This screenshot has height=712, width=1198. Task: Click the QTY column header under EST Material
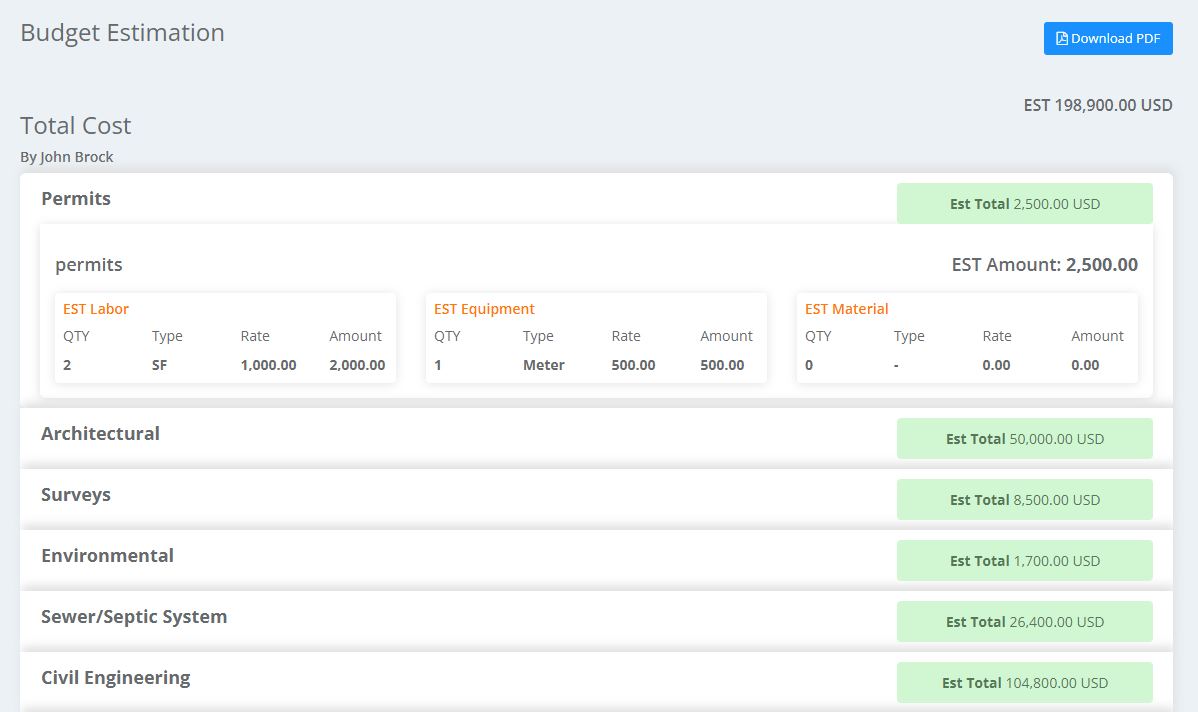[x=818, y=336]
